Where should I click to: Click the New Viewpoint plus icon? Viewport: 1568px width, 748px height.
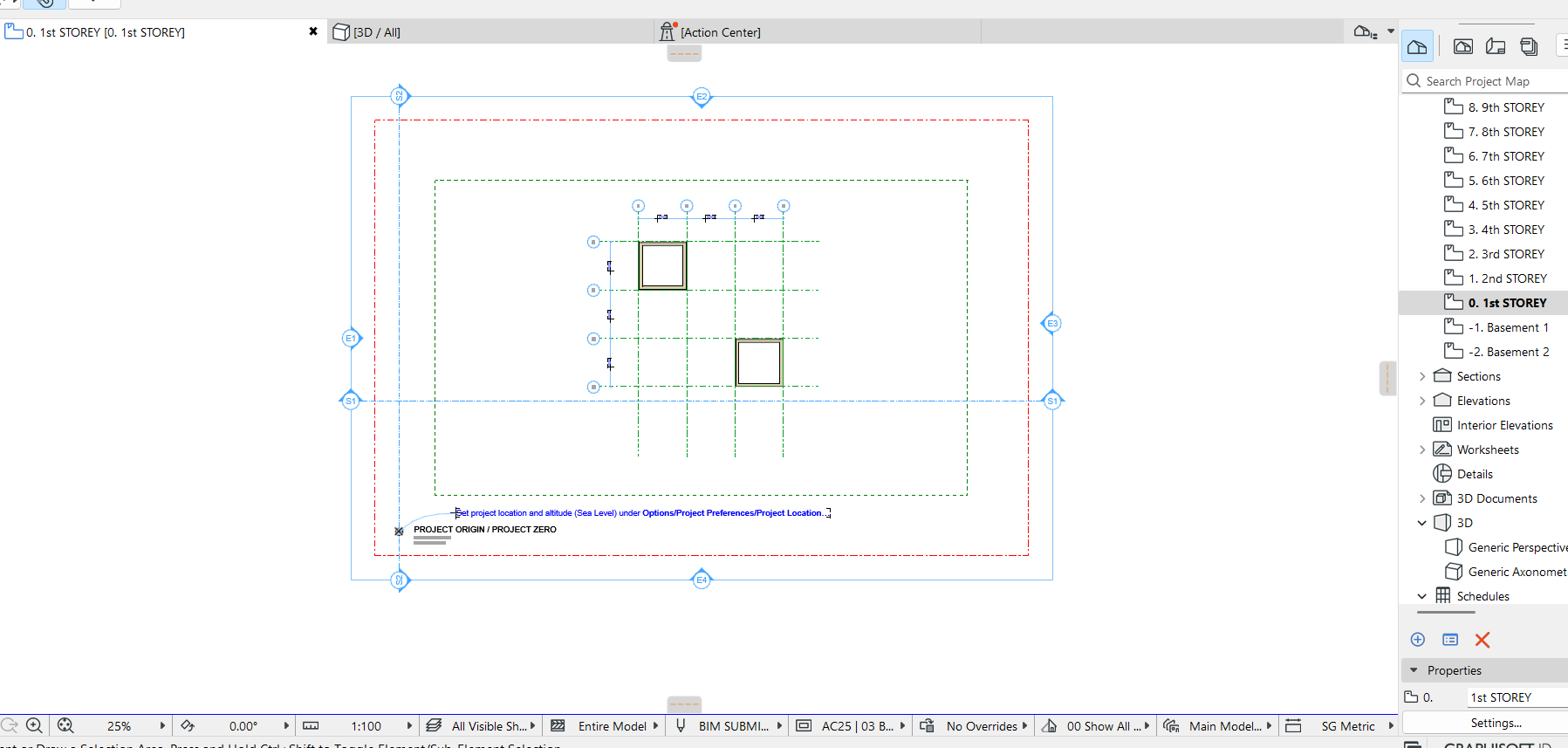click(1418, 640)
